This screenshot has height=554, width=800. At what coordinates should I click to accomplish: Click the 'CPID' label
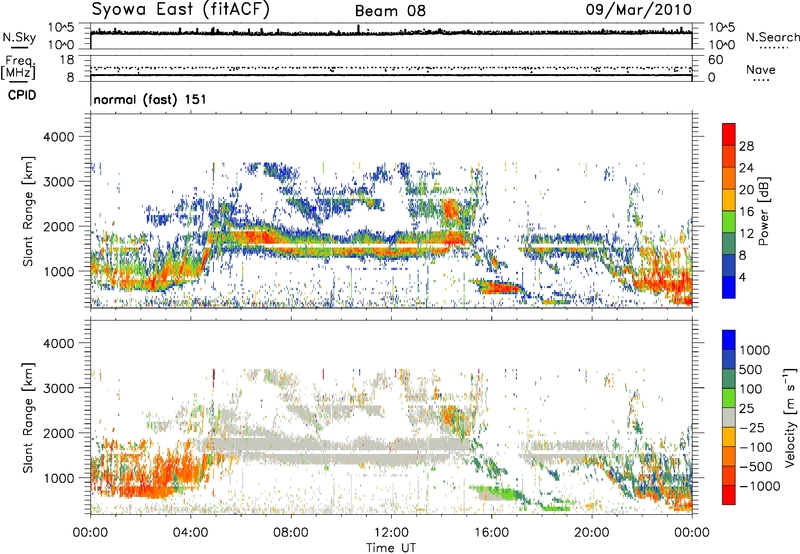pyautogui.click(x=22, y=95)
